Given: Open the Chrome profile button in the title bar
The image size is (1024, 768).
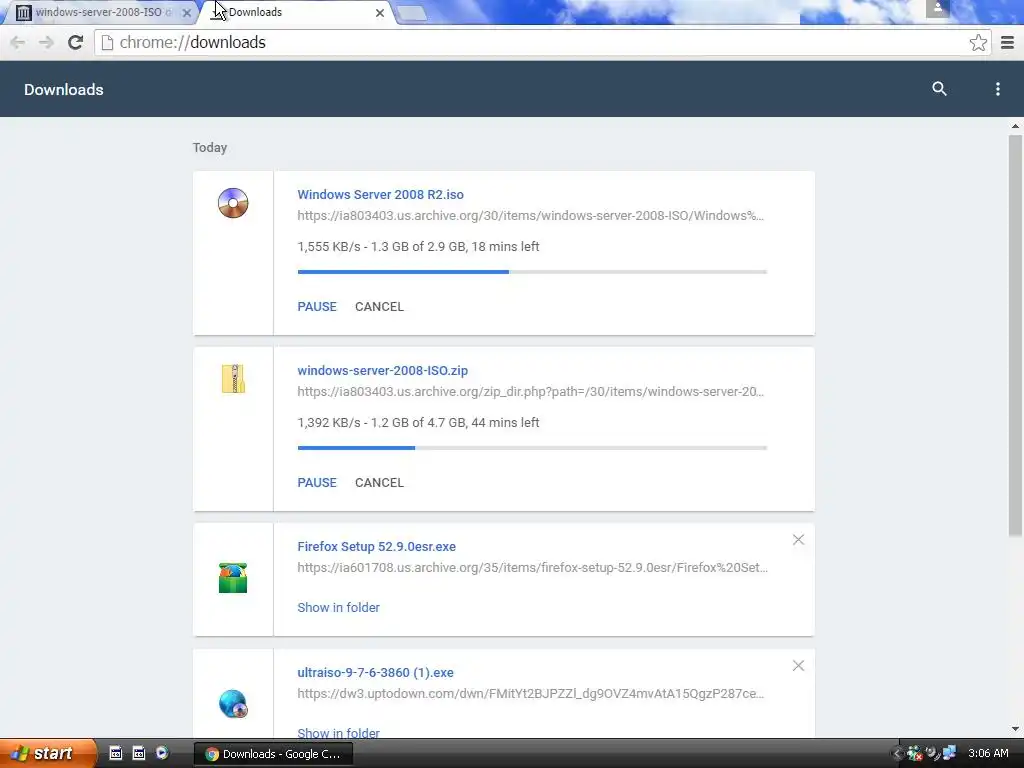Looking at the screenshot, I should (x=937, y=8).
